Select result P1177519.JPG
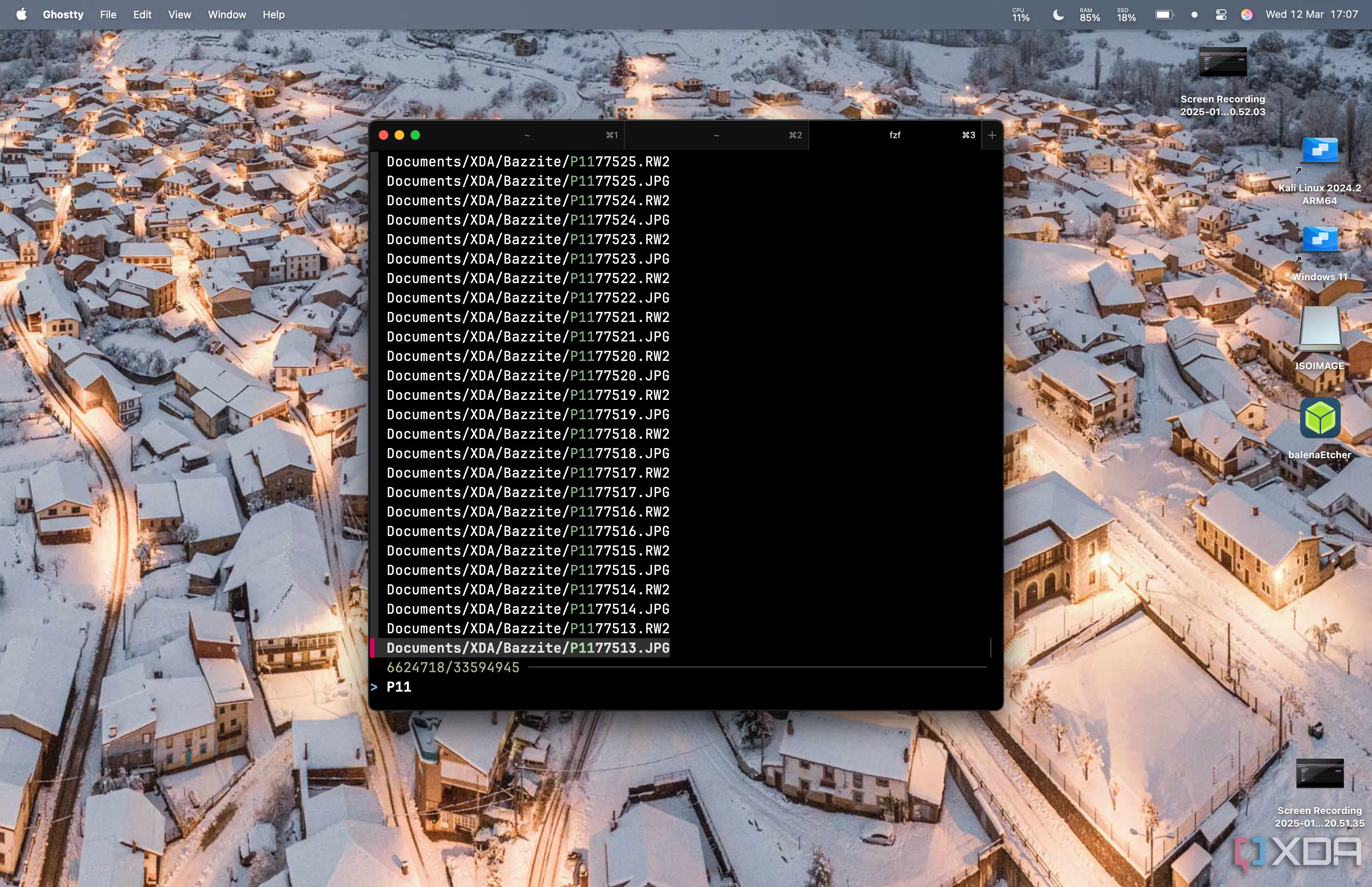Viewport: 1372px width, 887px height. pyautogui.click(x=528, y=415)
